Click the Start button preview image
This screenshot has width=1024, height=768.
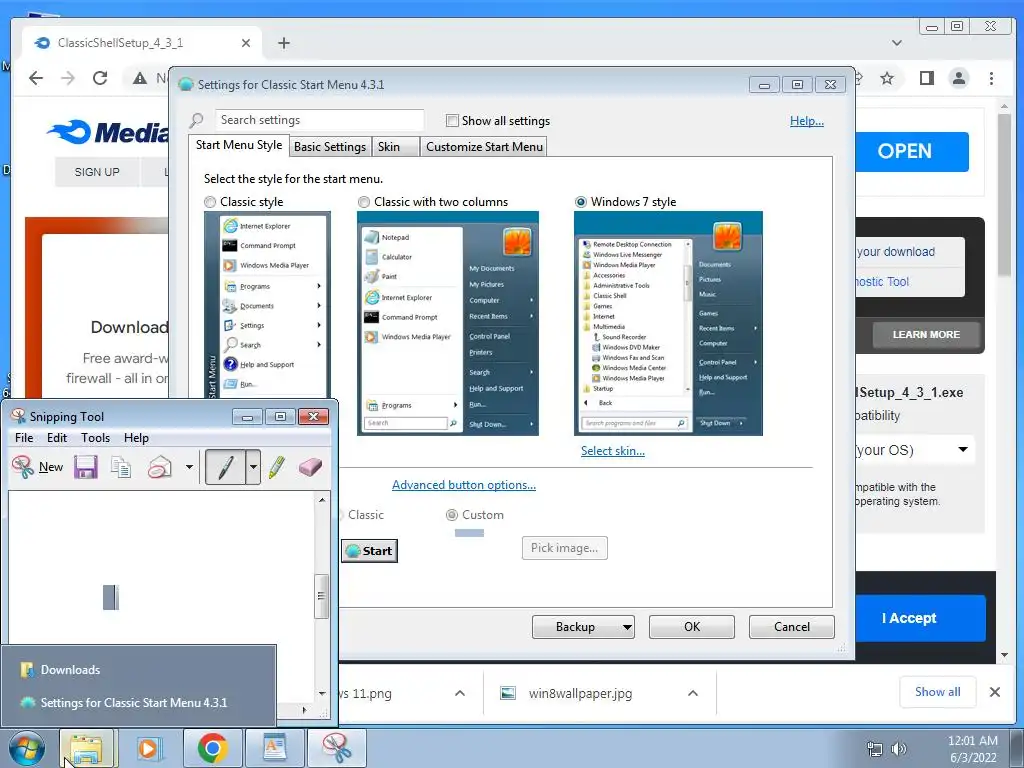pos(370,551)
